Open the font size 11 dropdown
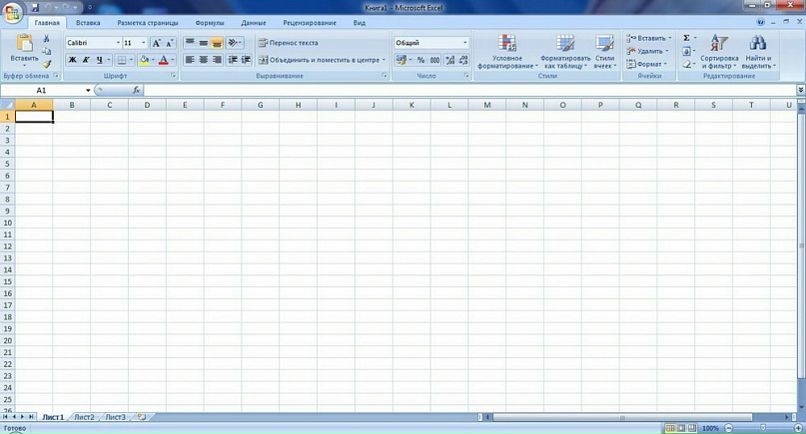The height and width of the screenshot is (434, 806). 143,43
